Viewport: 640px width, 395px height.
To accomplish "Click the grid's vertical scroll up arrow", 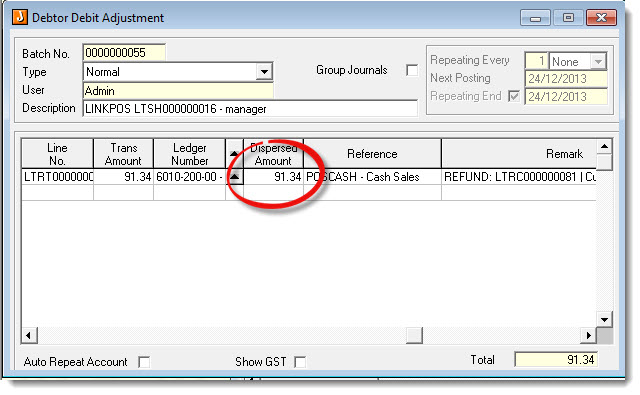I will point(604,146).
